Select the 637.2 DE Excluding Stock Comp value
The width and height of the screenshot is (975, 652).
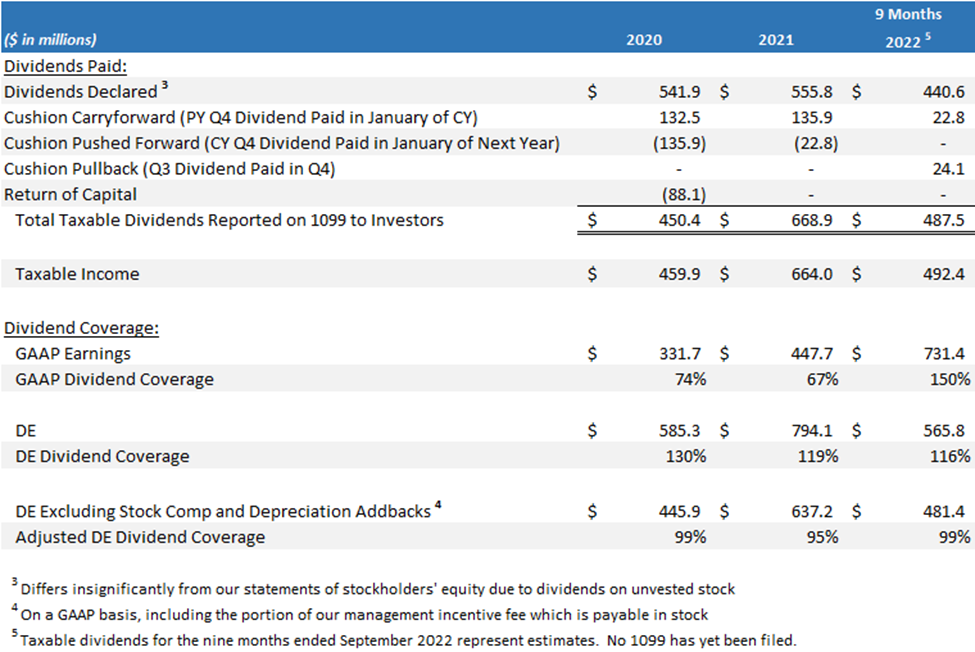[813, 510]
